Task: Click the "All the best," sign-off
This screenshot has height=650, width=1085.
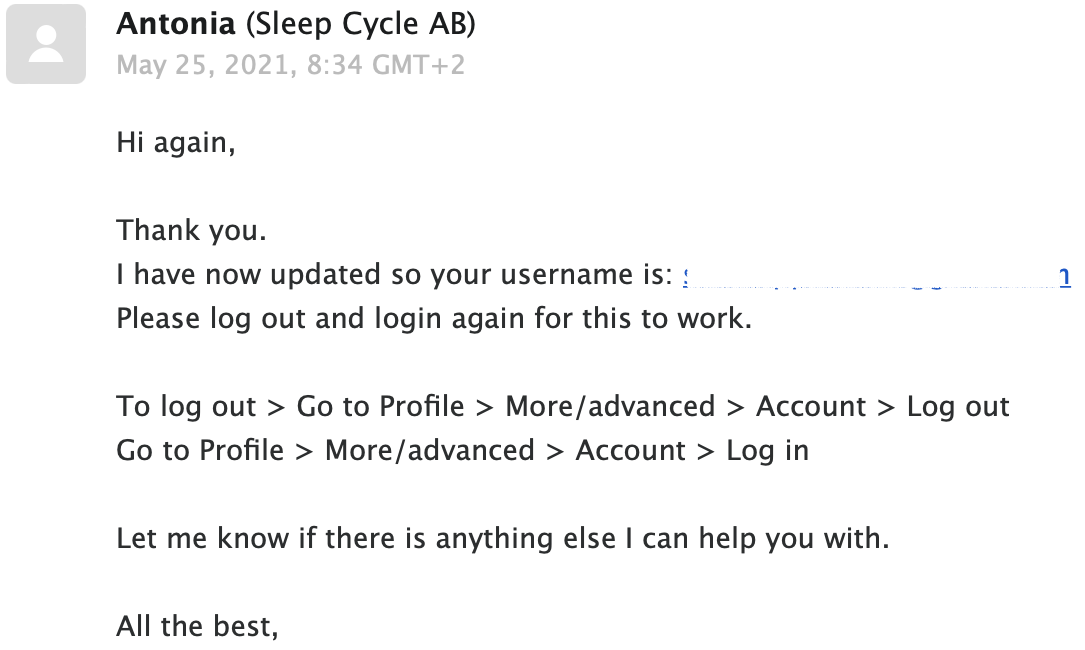Action: 197,627
